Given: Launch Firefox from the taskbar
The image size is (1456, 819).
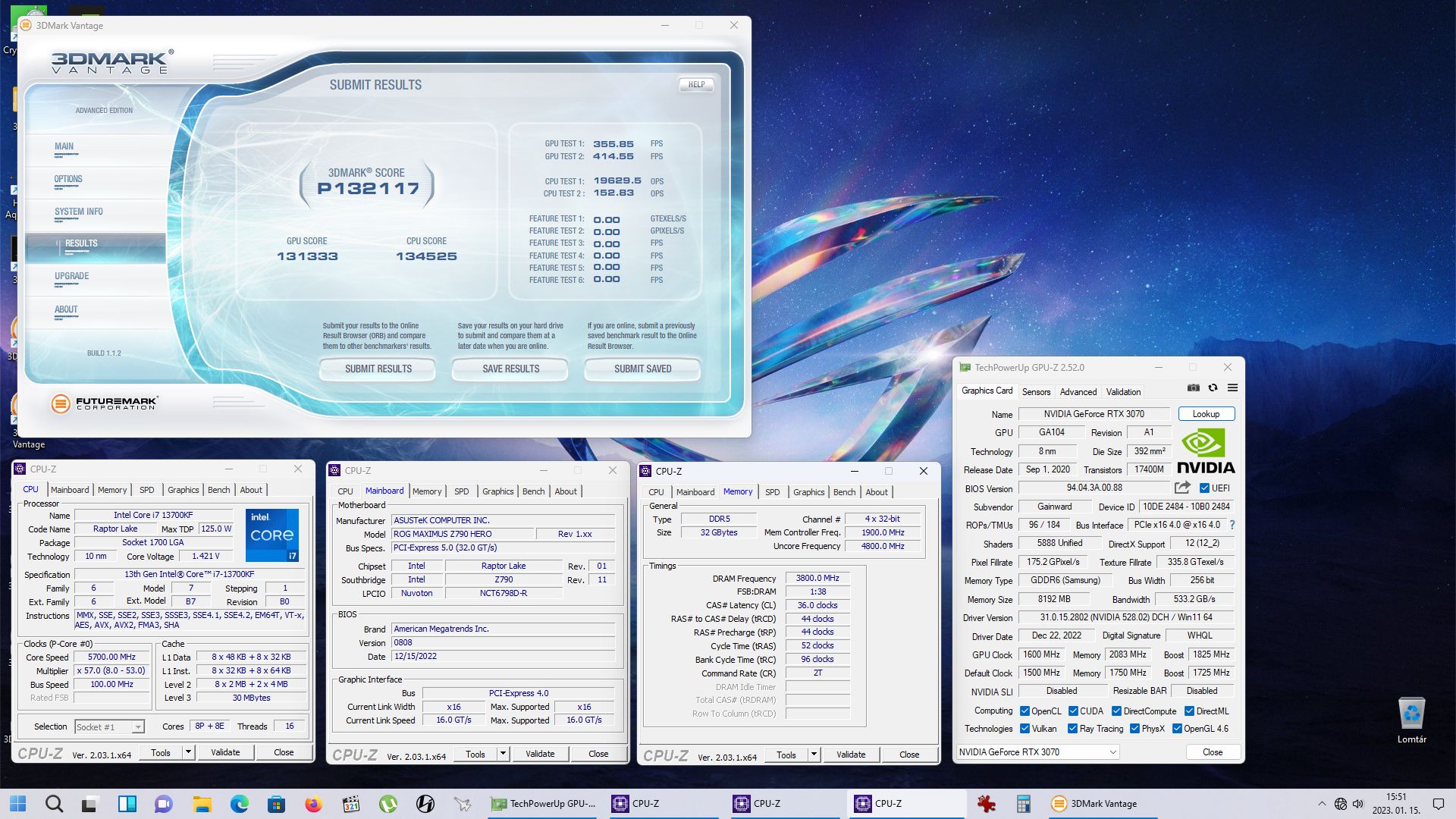Looking at the screenshot, I should [x=313, y=804].
